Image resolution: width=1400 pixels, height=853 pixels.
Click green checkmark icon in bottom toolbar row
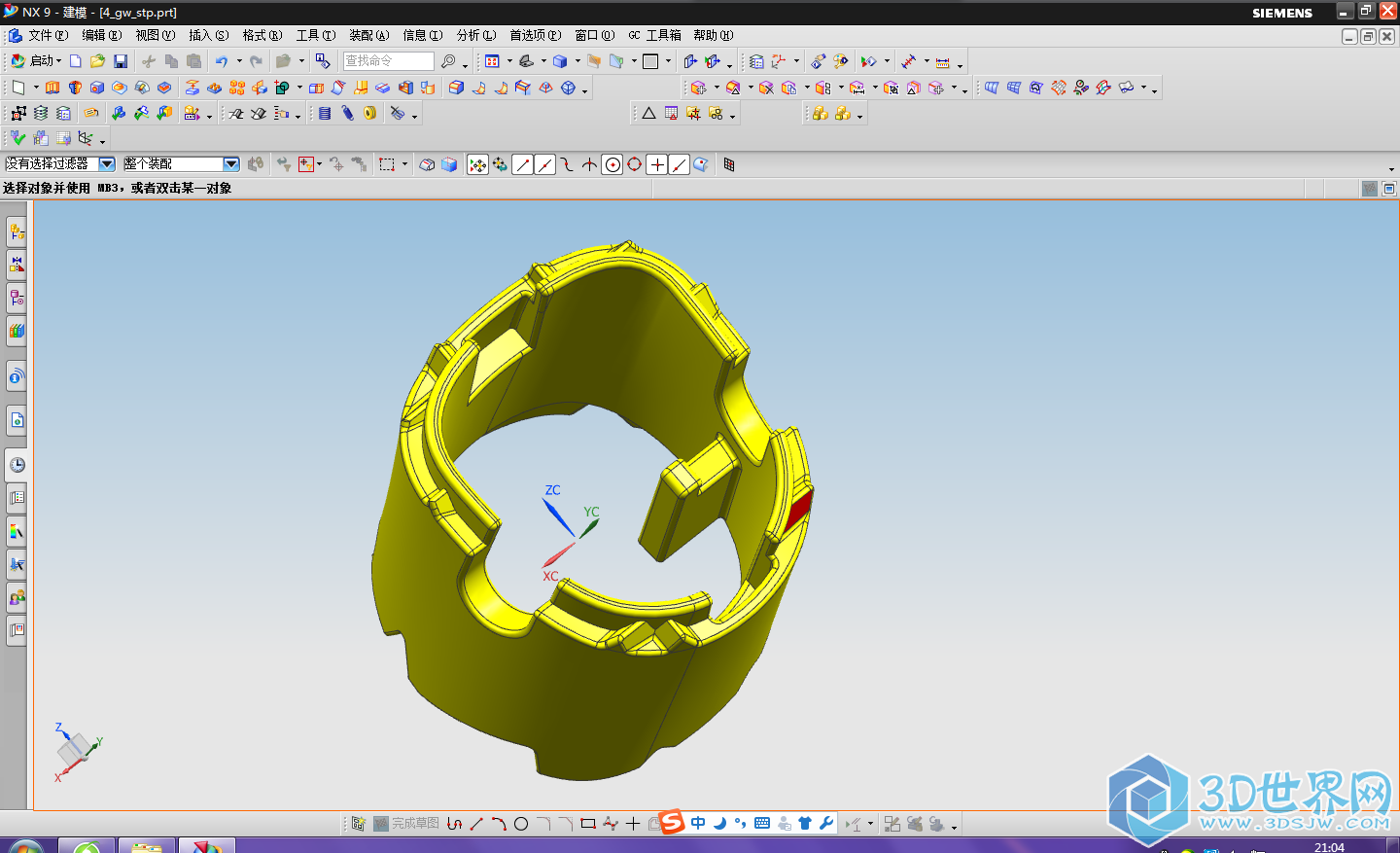click(x=18, y=138)
